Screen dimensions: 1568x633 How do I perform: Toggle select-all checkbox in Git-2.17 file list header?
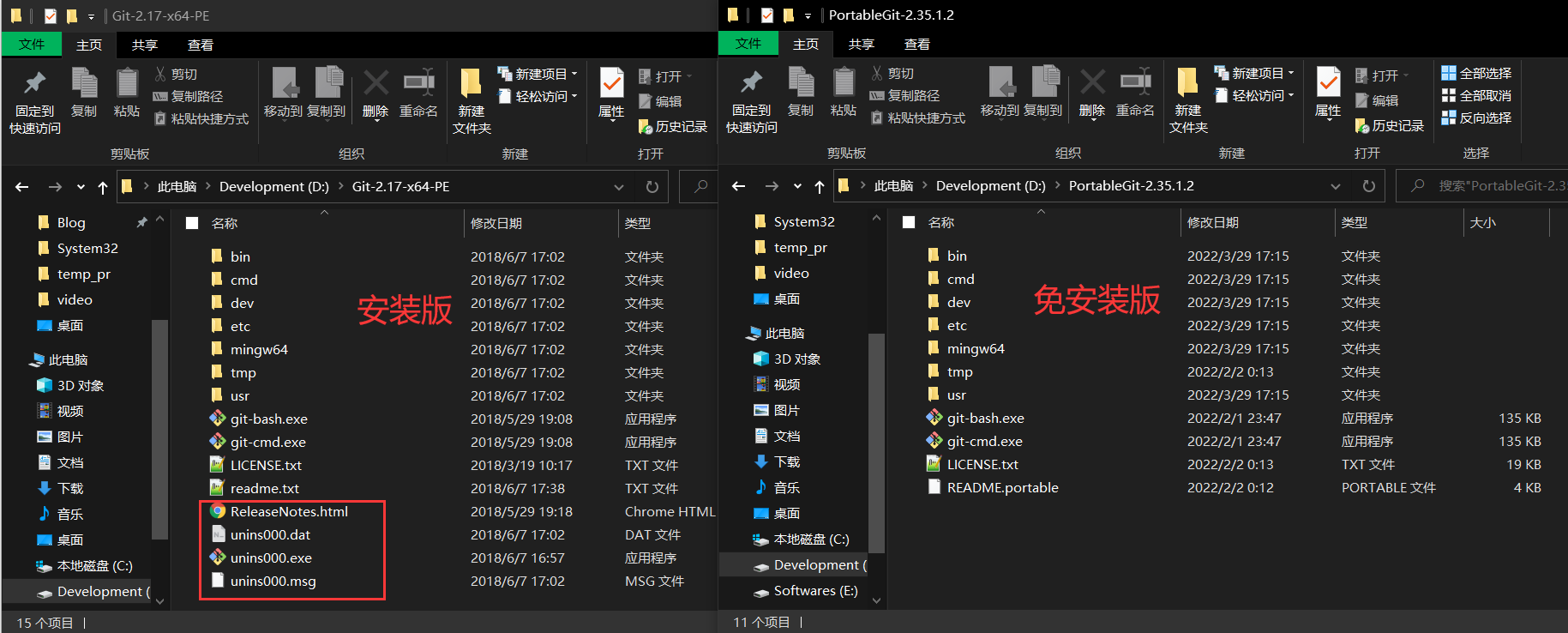tap(192, 223)
